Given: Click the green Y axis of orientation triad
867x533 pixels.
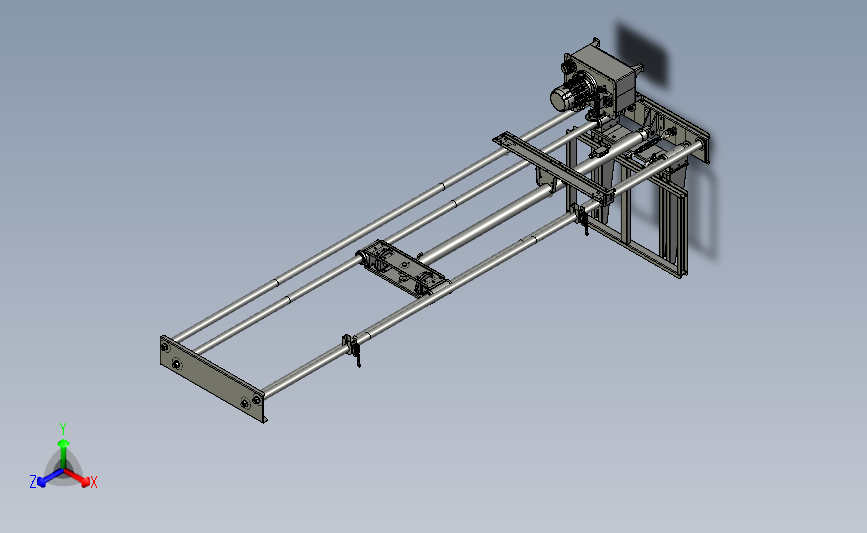Looking at the screenshot, I should tap(63, 453).
